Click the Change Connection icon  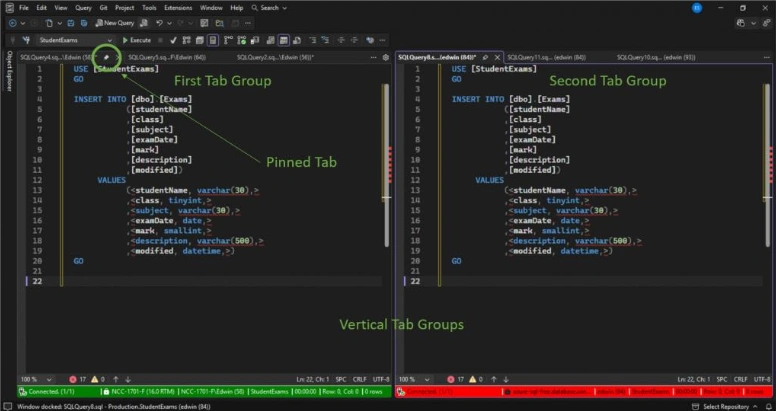(25, 40)
